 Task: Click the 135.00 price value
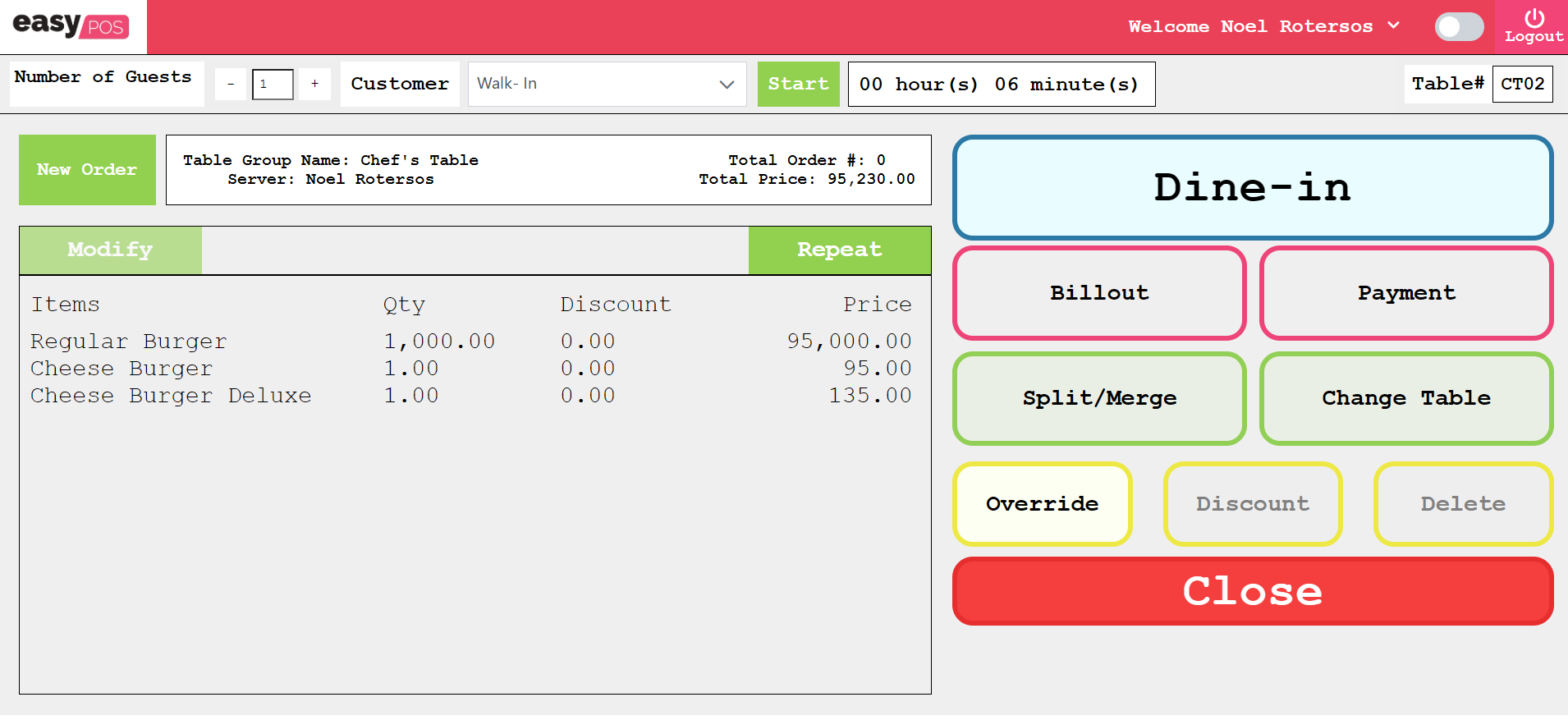point(870,396)
